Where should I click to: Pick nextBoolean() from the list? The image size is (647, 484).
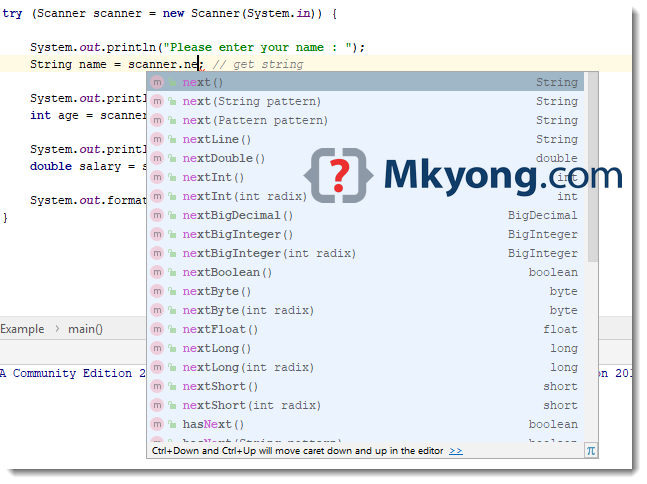[366, 272]
